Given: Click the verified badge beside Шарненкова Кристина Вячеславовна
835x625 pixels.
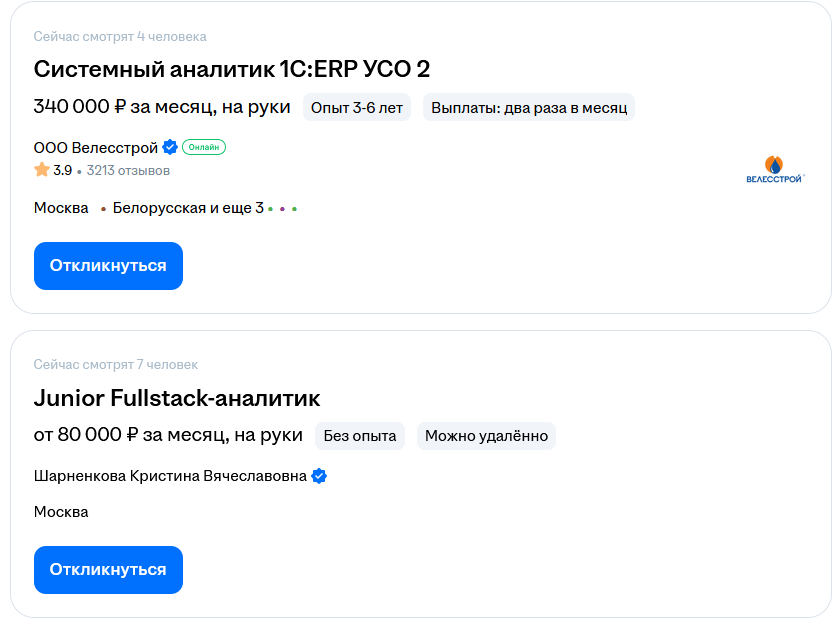Looking at the screenshot, I should click(x=319, y=477).
